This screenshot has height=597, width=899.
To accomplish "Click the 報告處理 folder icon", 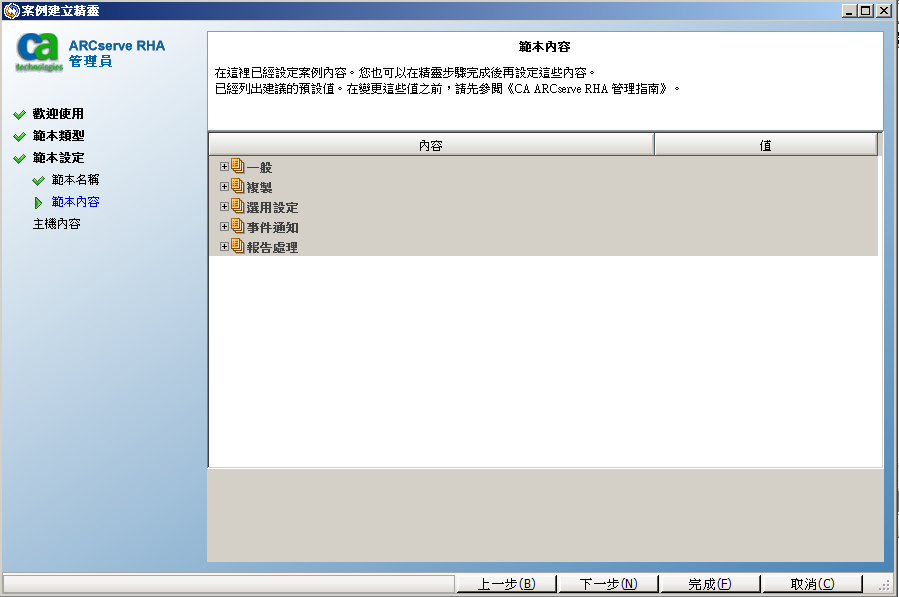I will pos(237,247).
